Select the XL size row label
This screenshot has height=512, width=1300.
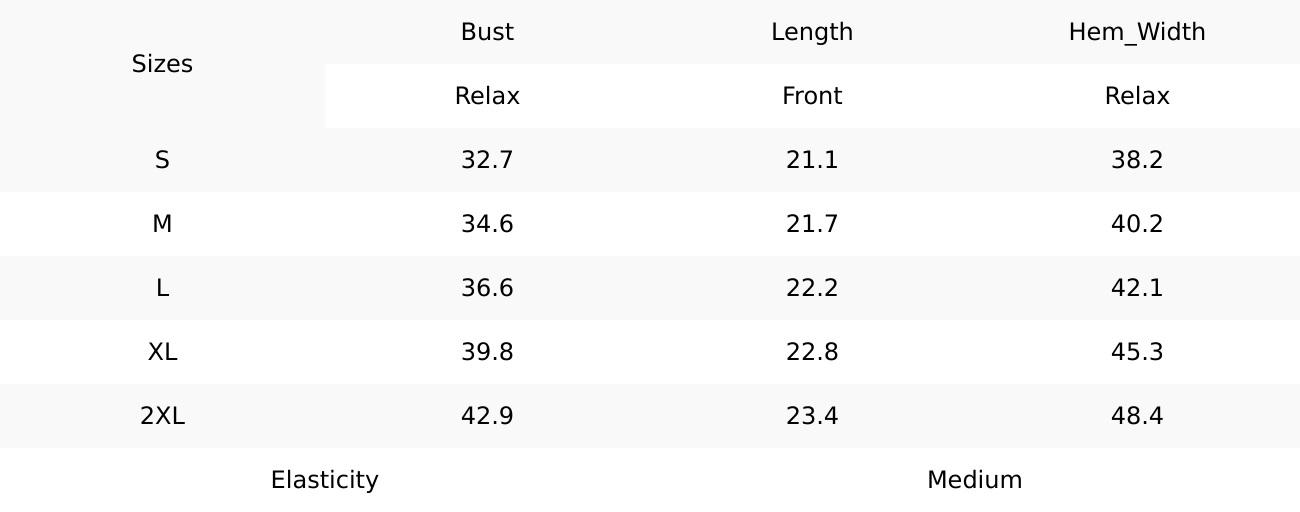tap(162, 352)
